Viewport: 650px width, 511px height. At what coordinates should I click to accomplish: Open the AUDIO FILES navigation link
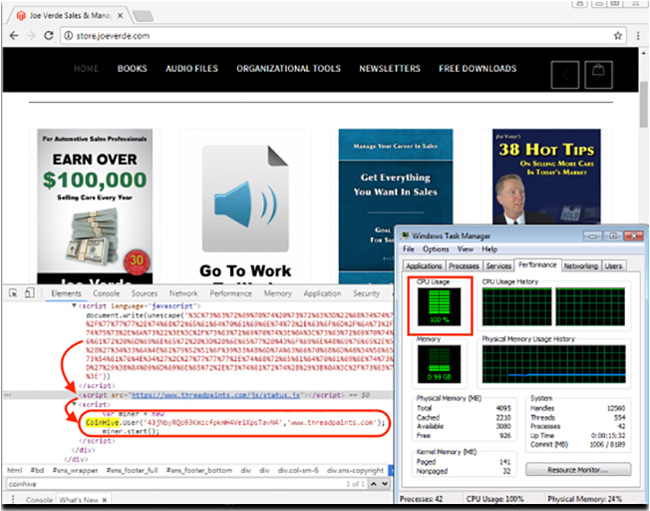pyautogui.click(x=192, y=69)
